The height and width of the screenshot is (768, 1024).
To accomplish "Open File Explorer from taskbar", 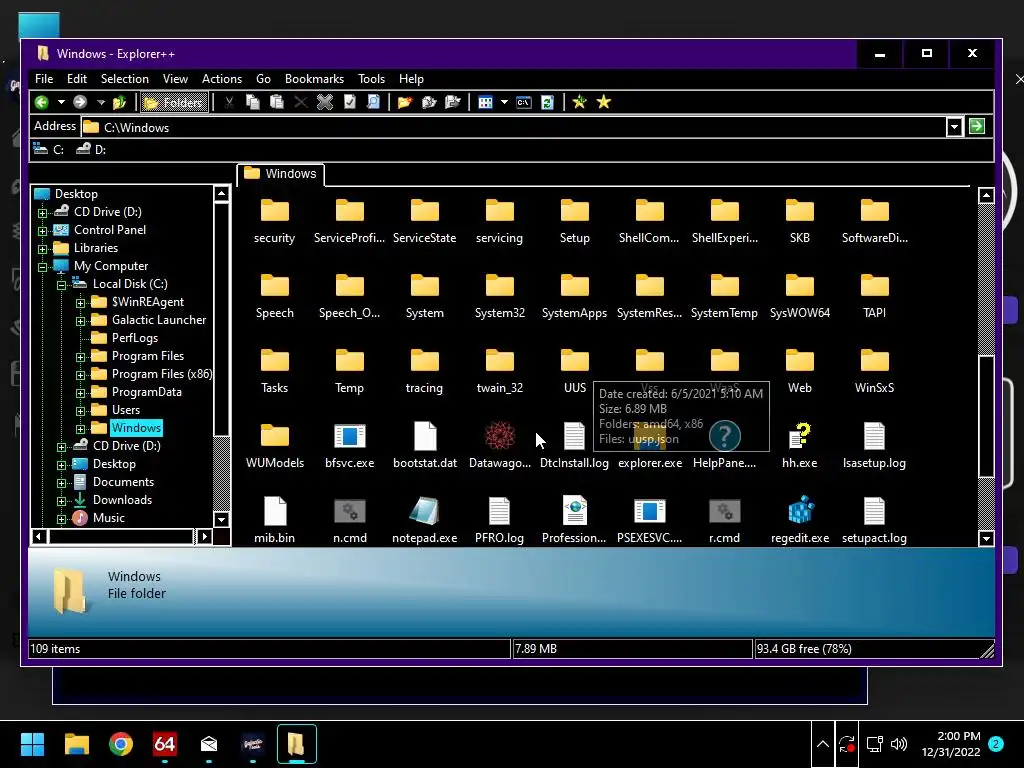I will [76, 744].
